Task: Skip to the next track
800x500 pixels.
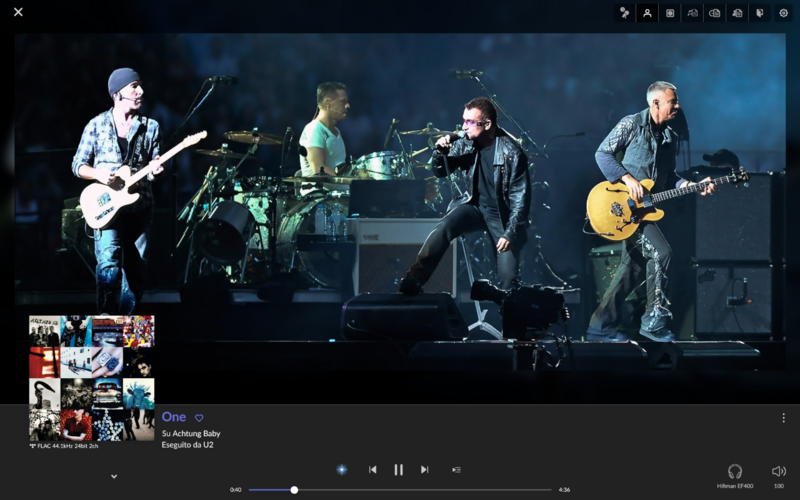Action: click(x=424, y=470)
